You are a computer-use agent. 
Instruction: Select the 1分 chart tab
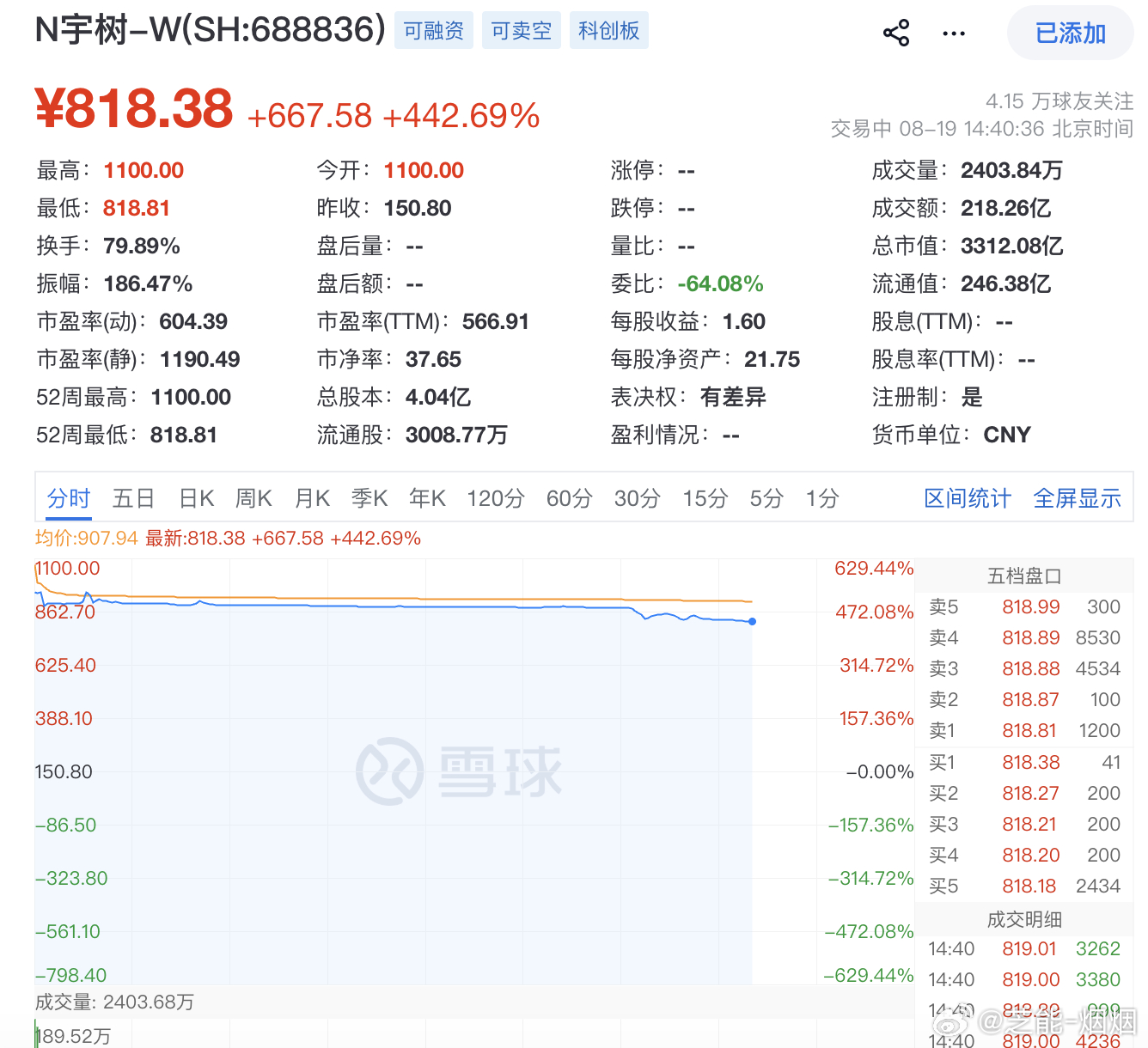point(822,498)
